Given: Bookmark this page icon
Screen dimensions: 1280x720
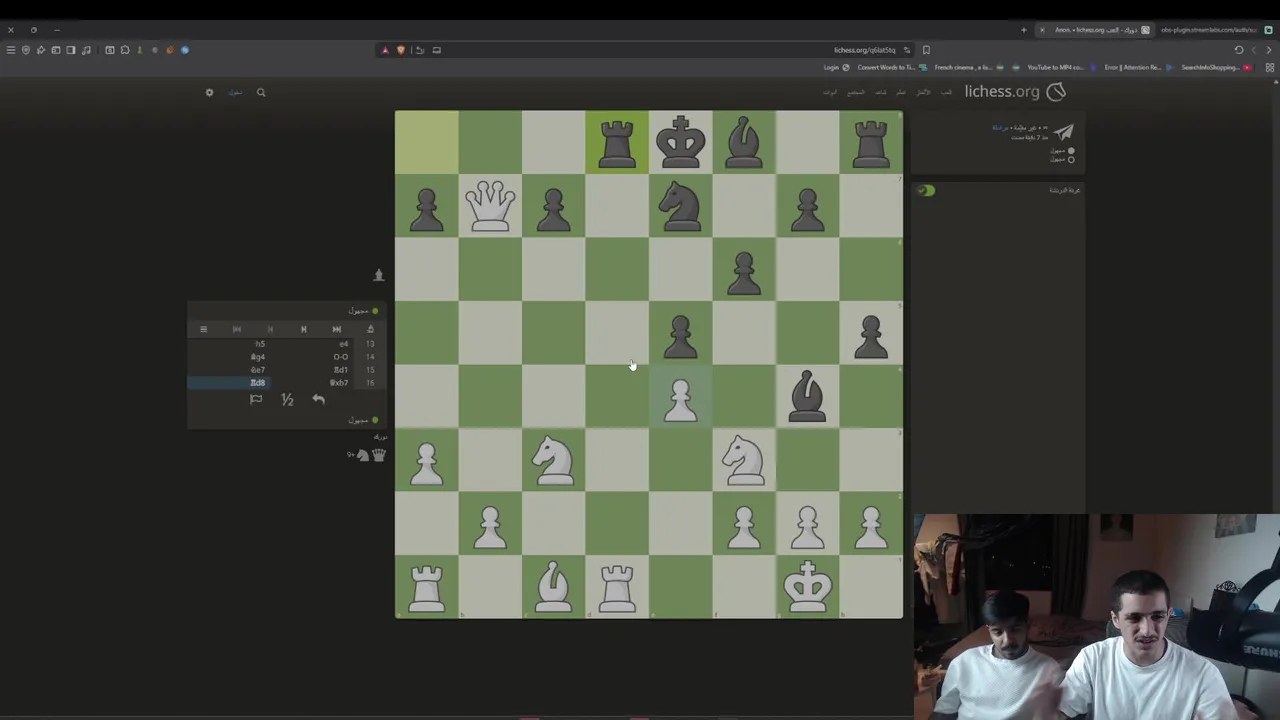Looking at the screenshot, I should 926,50.
